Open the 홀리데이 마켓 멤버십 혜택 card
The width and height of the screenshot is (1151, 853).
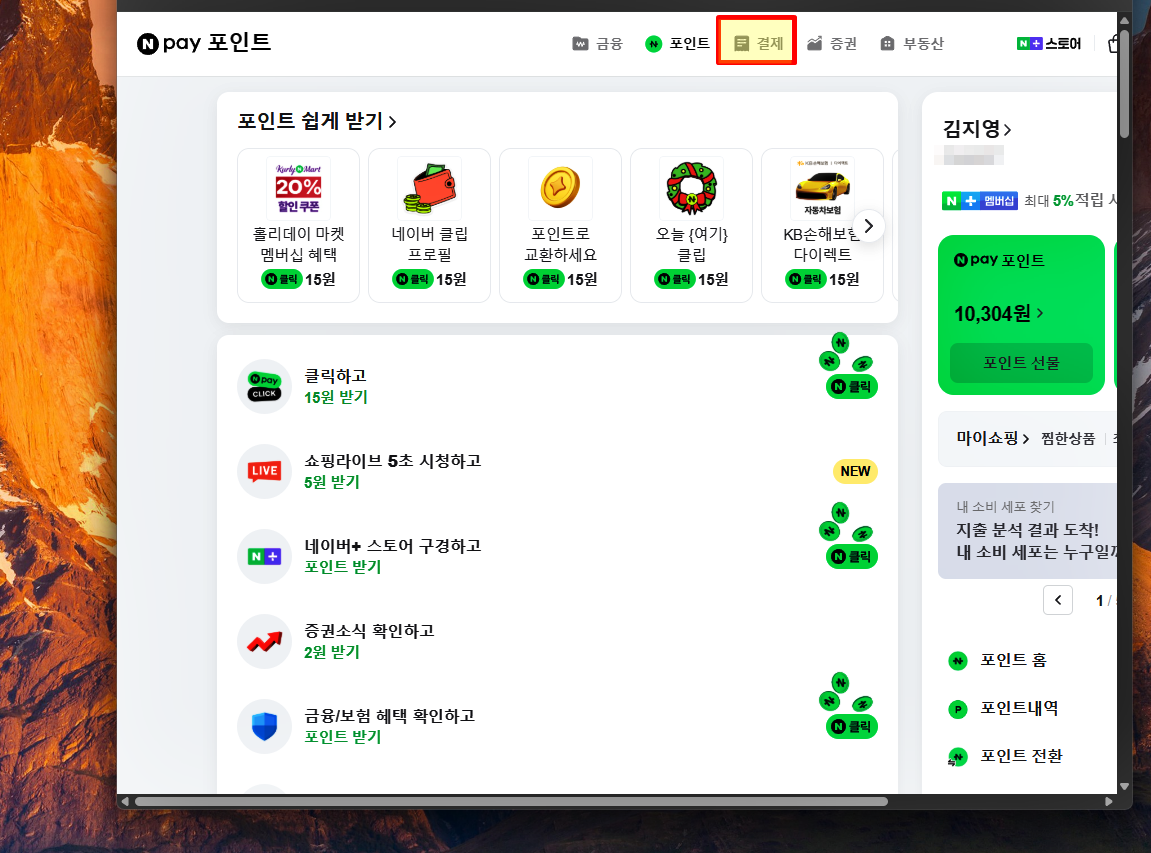pos(299,225)
